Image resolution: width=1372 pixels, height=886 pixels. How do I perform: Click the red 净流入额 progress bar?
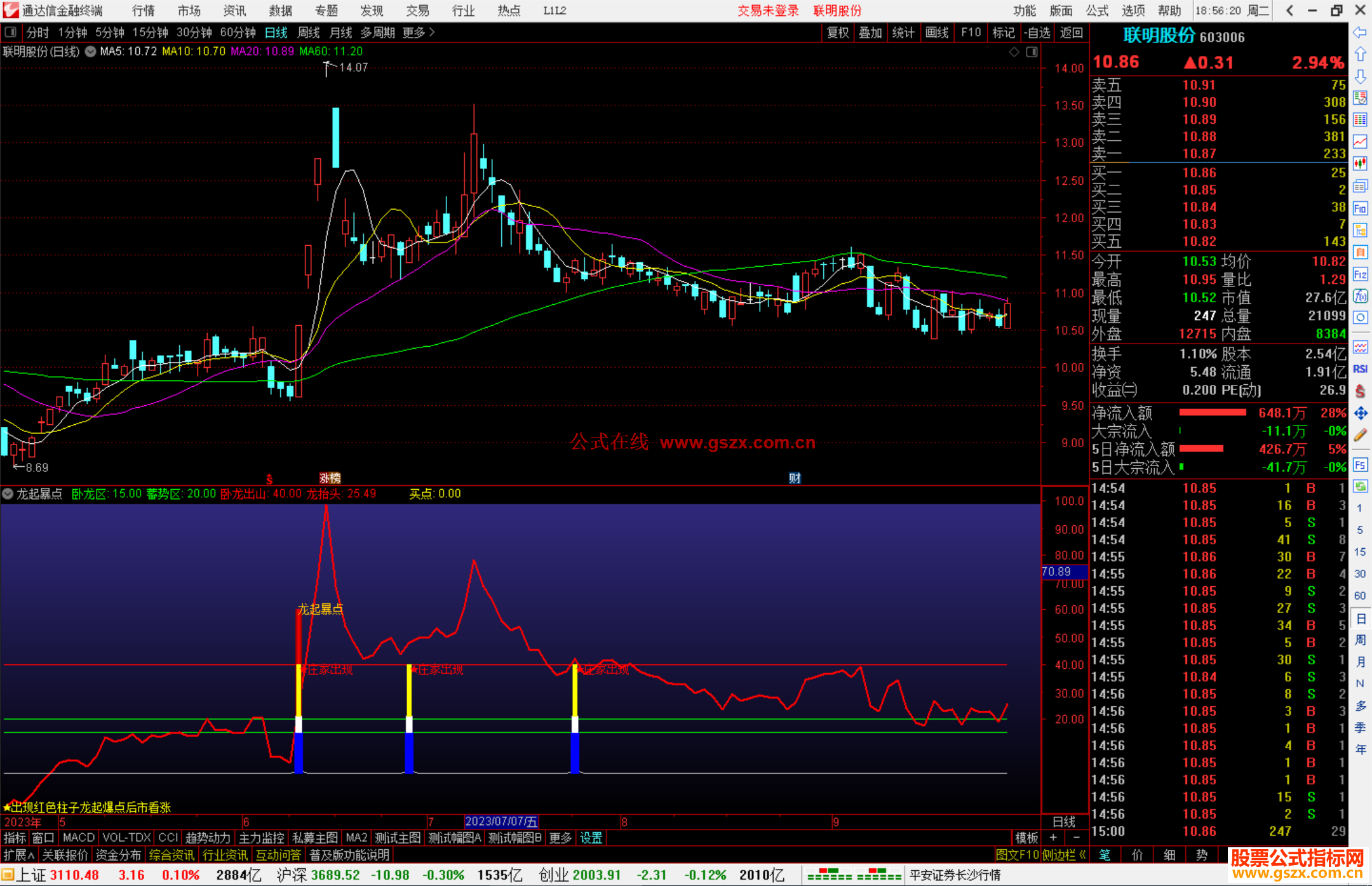pyautogui.click(x=1213, y=413)
